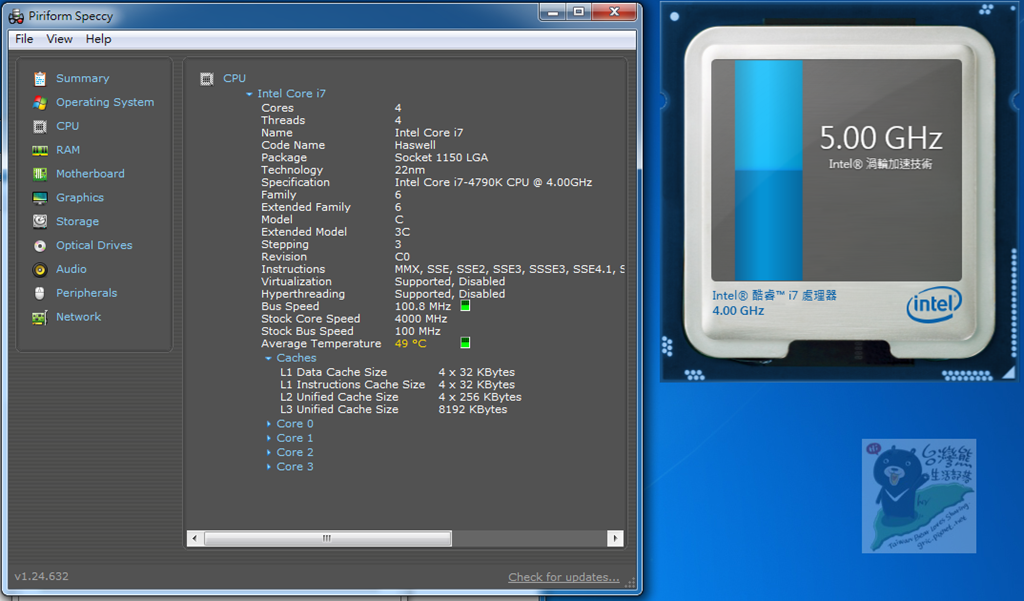Expand the Core 0 node
This screenshot has height=601, width=1024.
click(268, 424)
